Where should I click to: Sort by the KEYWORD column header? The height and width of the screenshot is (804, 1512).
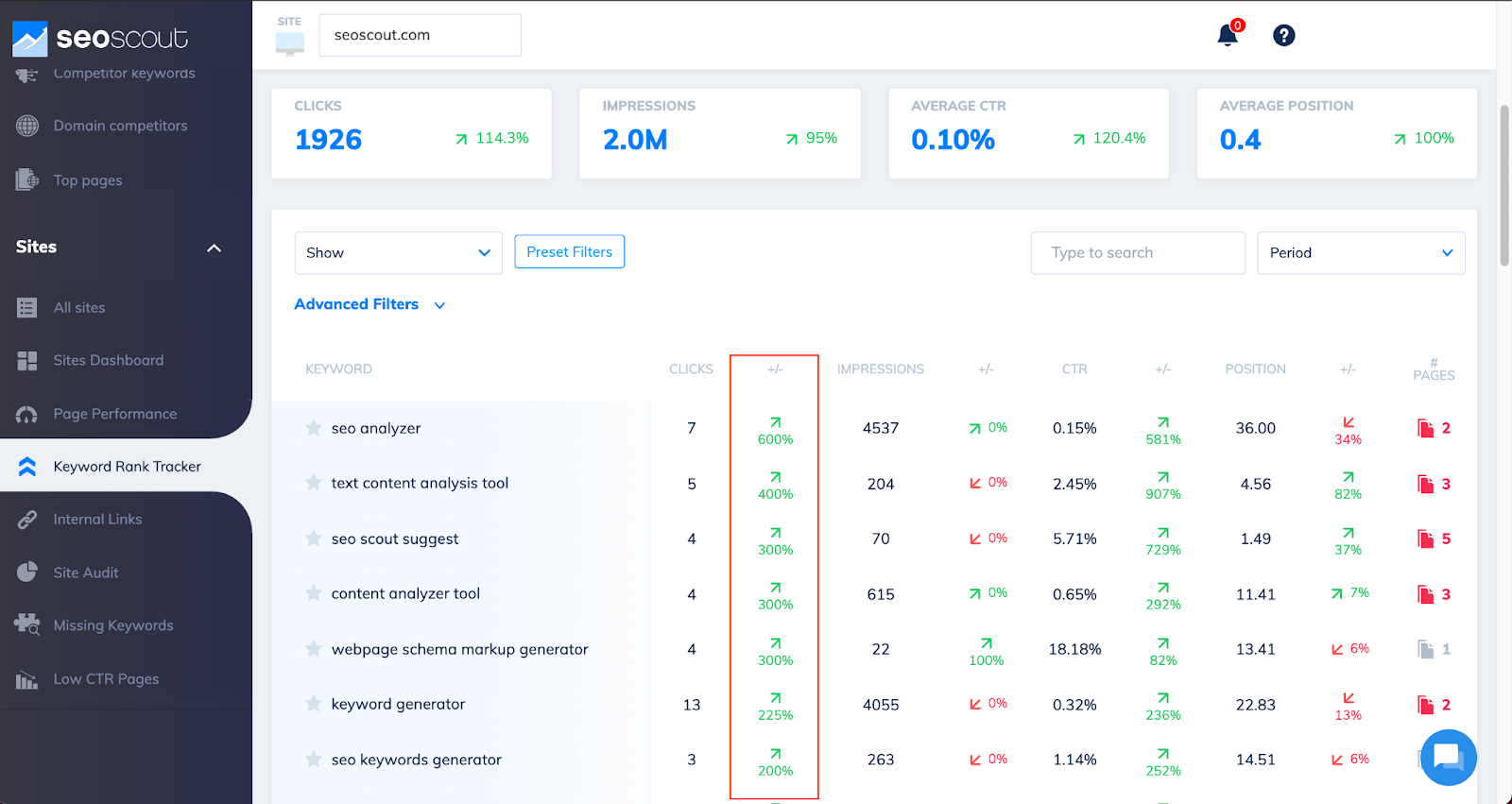click(338, 369)
